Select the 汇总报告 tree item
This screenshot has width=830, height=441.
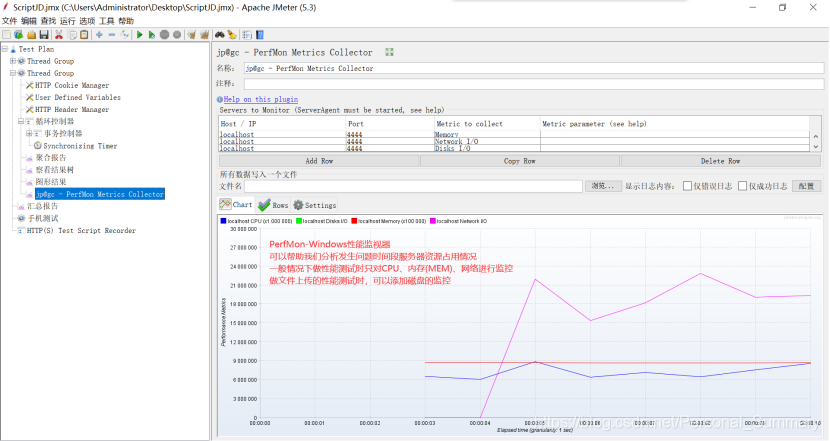(43, 206)
